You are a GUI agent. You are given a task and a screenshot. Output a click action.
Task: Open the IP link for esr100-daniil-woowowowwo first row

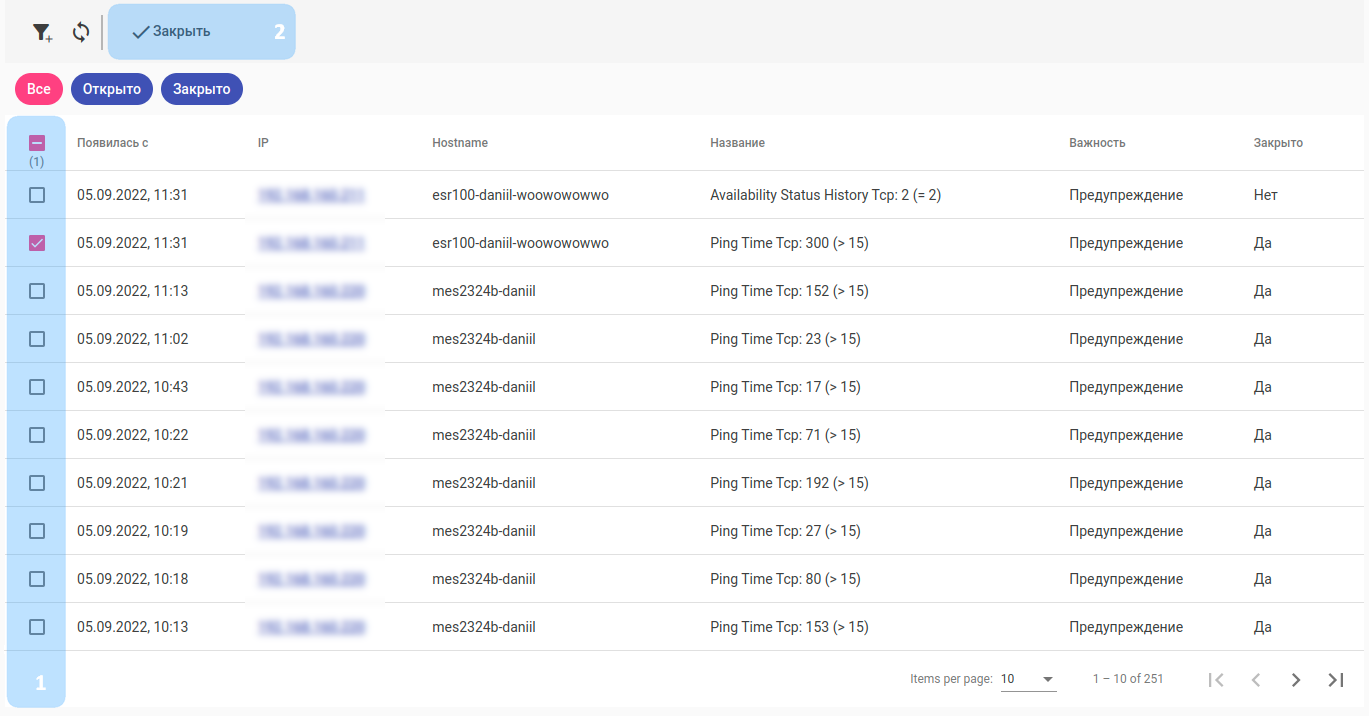(x=310, y=195)
